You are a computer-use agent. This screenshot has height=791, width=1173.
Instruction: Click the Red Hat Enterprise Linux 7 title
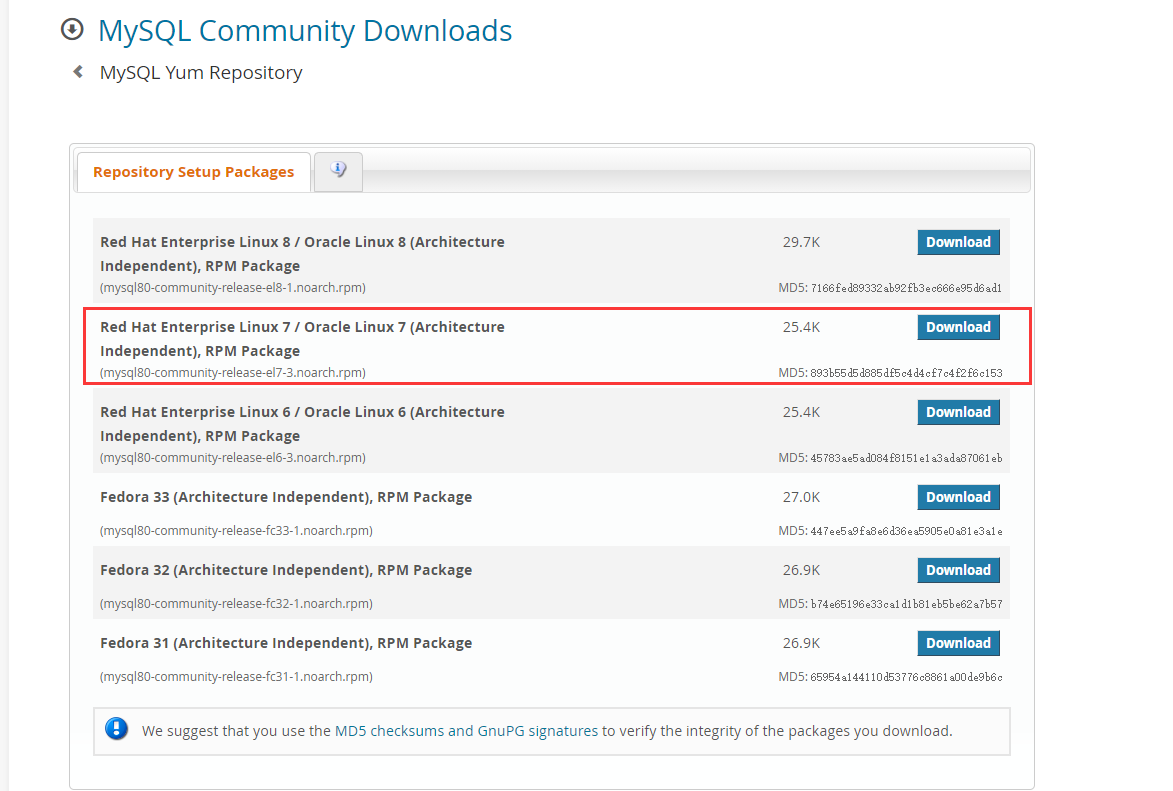[x=302, y=339]
